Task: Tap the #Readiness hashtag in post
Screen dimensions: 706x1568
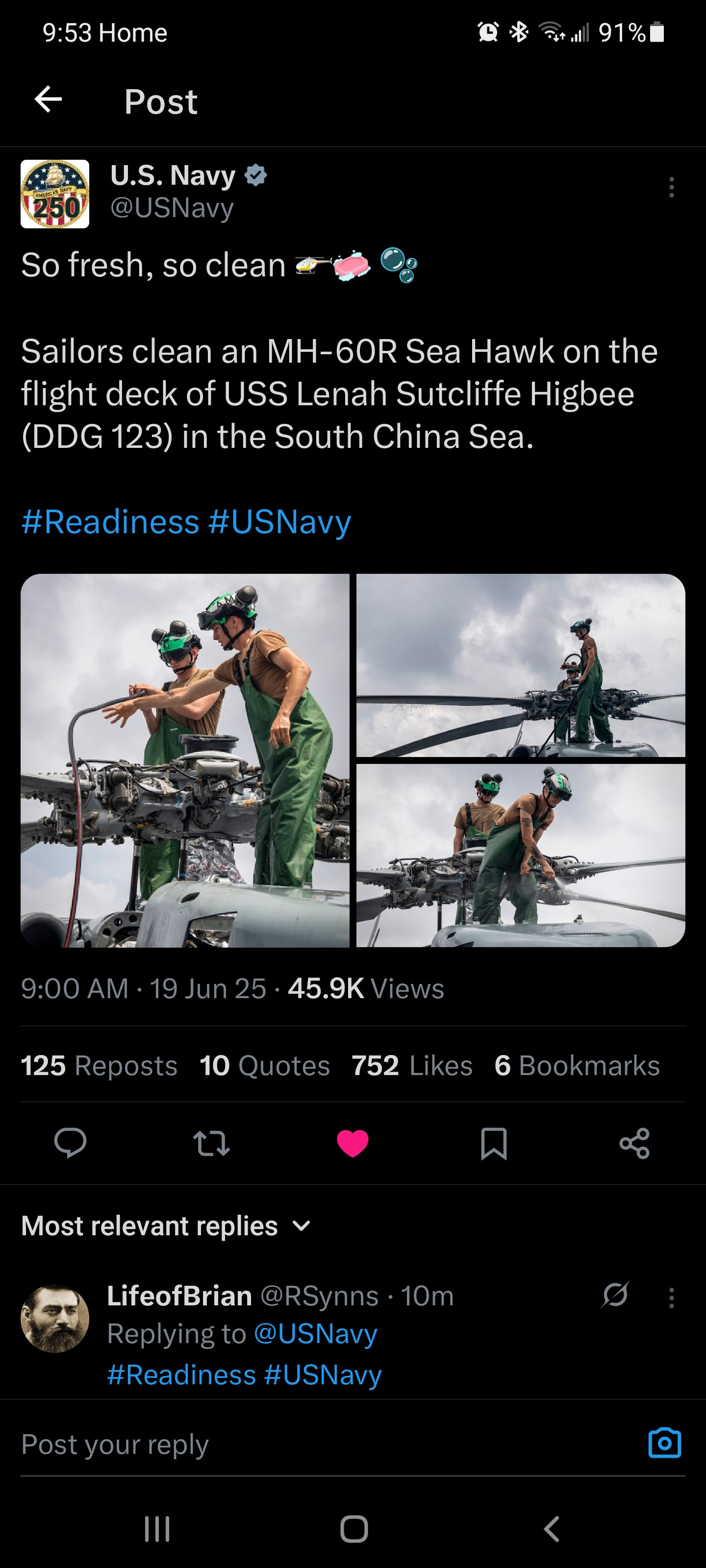Action: click(x=110, y=522)
